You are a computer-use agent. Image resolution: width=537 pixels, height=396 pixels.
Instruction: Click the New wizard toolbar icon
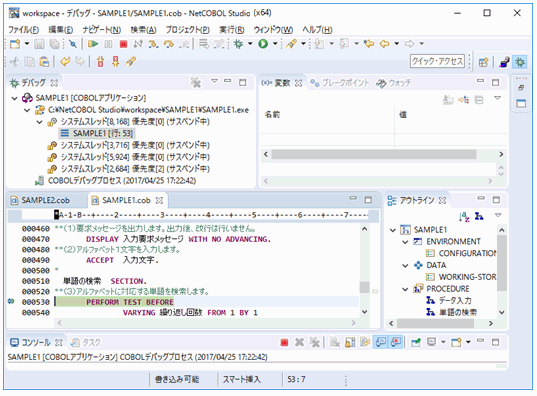[x=15, y=44]
